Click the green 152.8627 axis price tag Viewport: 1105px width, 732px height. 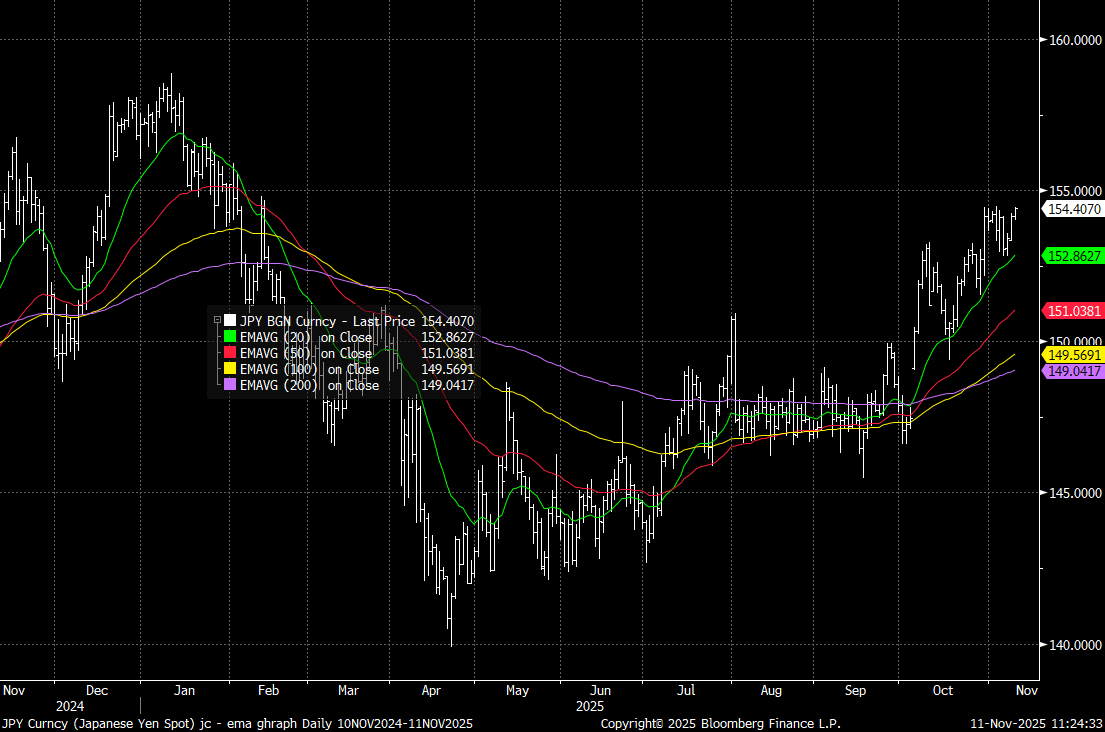(1074, 256)
